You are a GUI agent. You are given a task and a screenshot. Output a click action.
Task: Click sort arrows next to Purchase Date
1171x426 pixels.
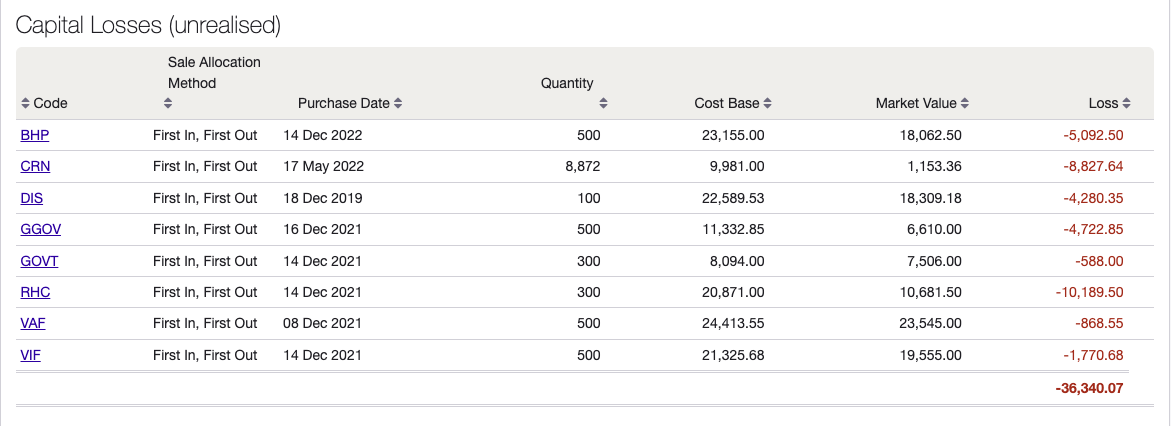(398, 103)
